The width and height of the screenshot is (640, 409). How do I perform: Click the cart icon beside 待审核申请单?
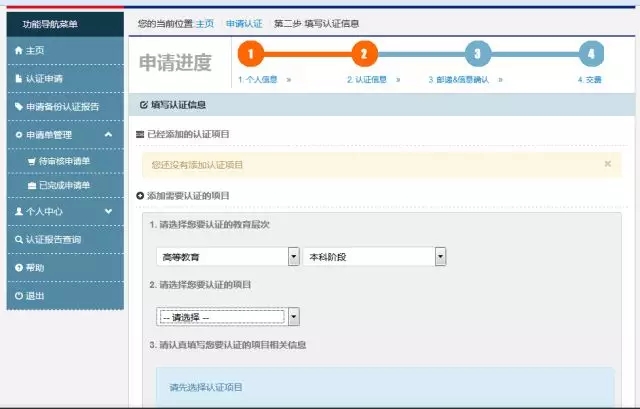[31, 160]
